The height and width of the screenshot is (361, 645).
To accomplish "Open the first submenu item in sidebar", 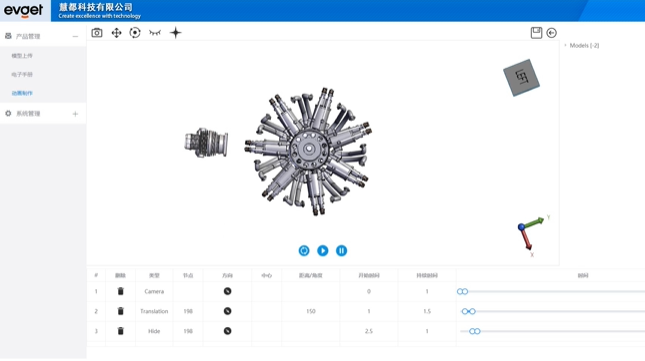I will (22, 56).
